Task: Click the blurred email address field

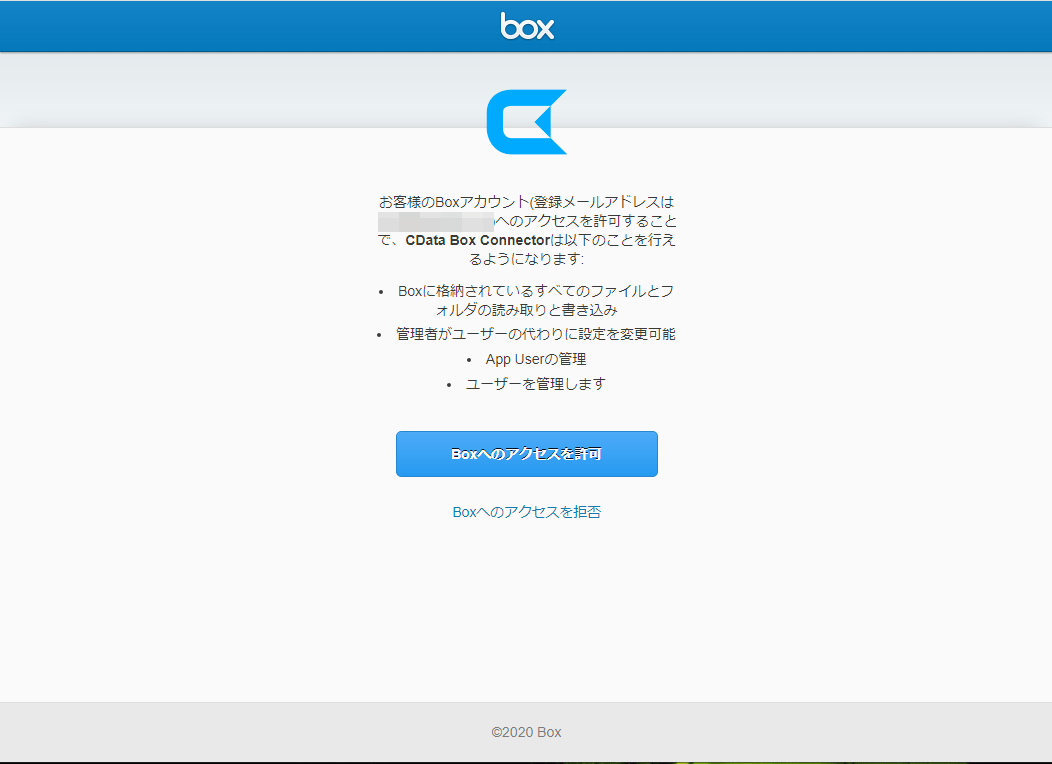Action: coord(436,221)
